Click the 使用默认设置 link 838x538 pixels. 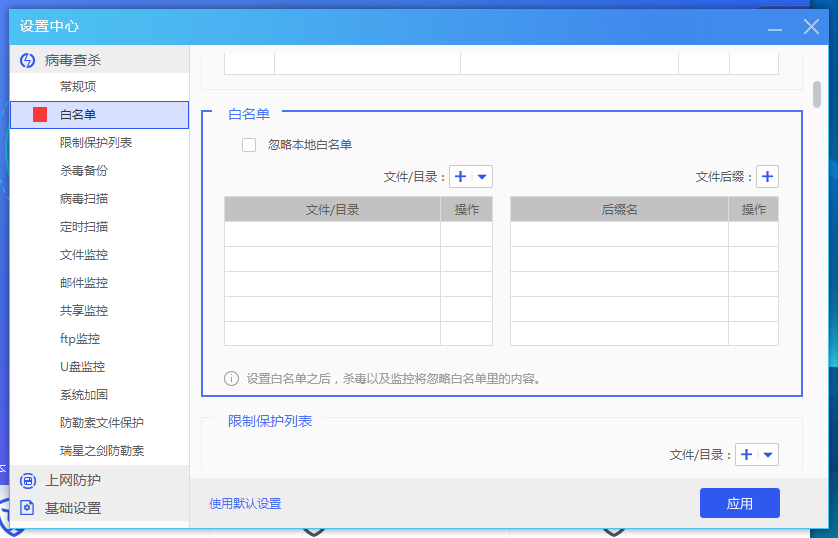tap(245, 504)
